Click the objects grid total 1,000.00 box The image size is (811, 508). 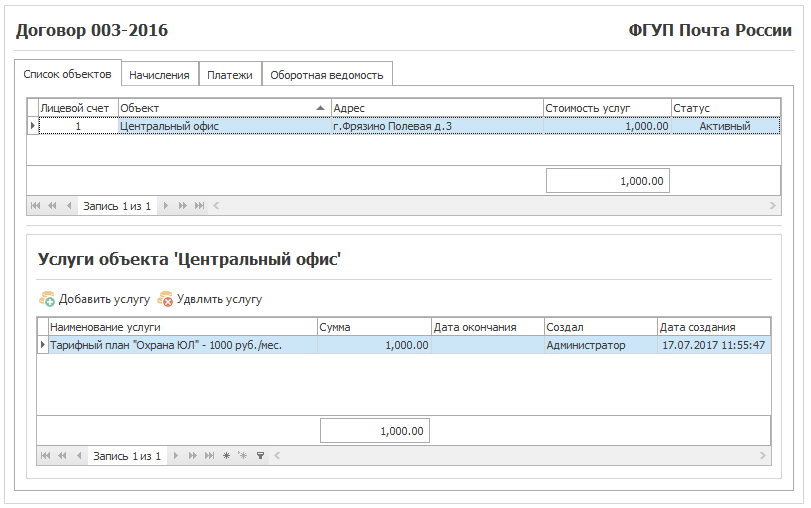tap(608, 181)
